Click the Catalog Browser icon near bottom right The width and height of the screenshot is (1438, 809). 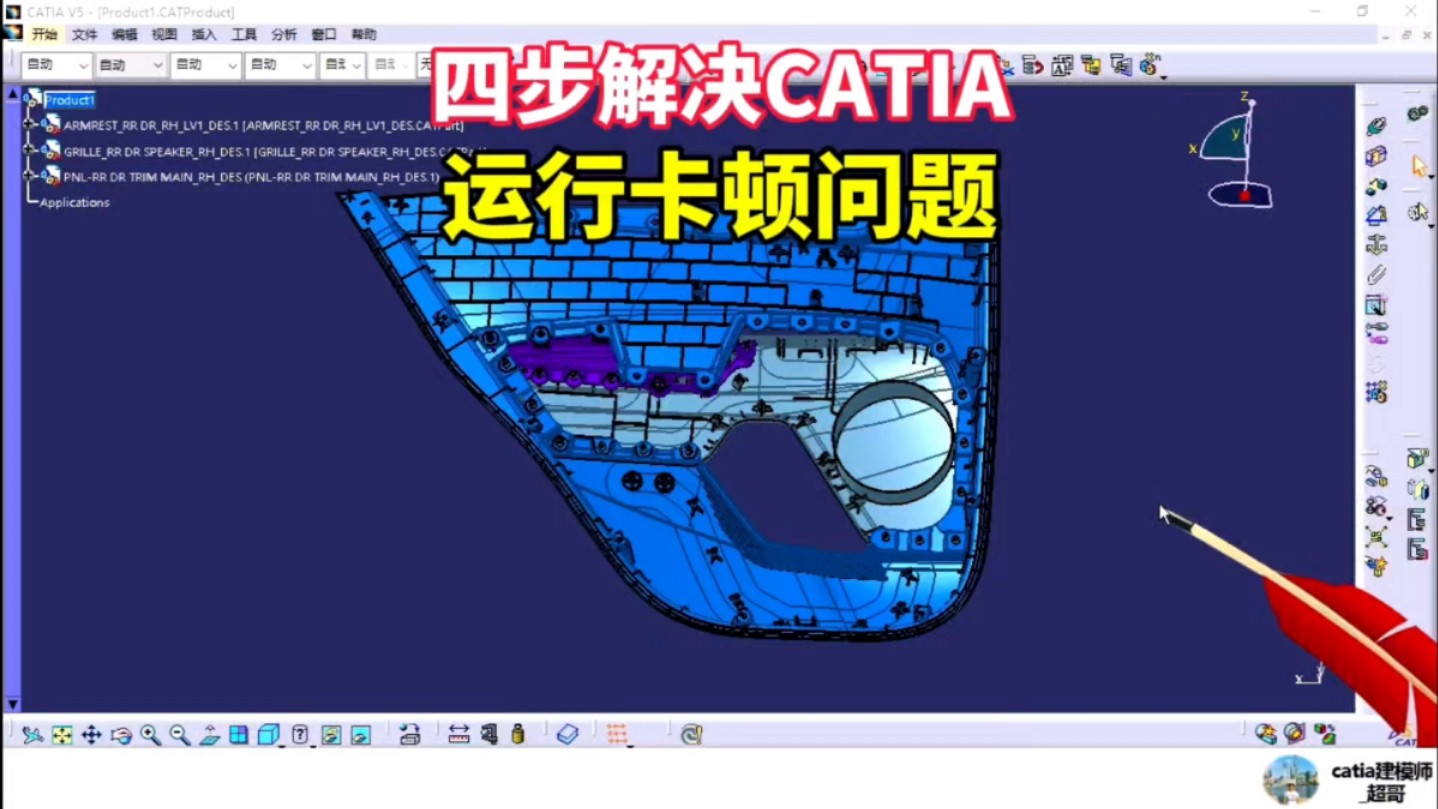pyautogui.click(x=1266, y=734)
